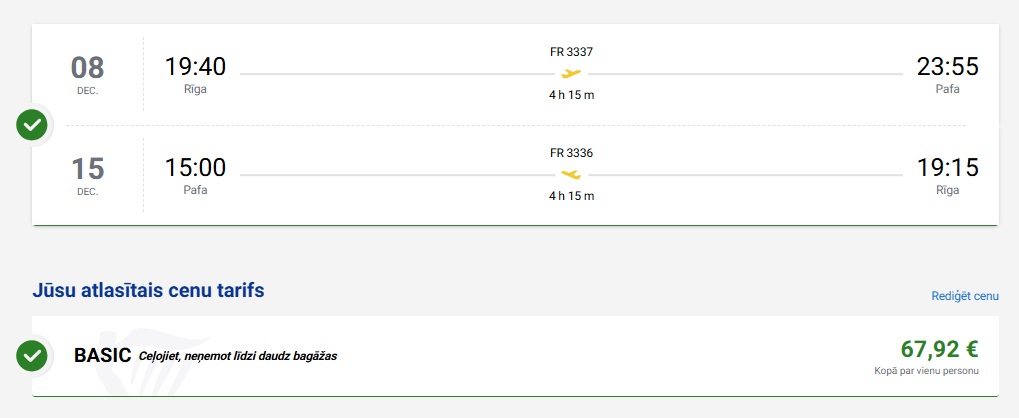
Task: Click the 15:00 departure time from Pafa
Action: 195,167
